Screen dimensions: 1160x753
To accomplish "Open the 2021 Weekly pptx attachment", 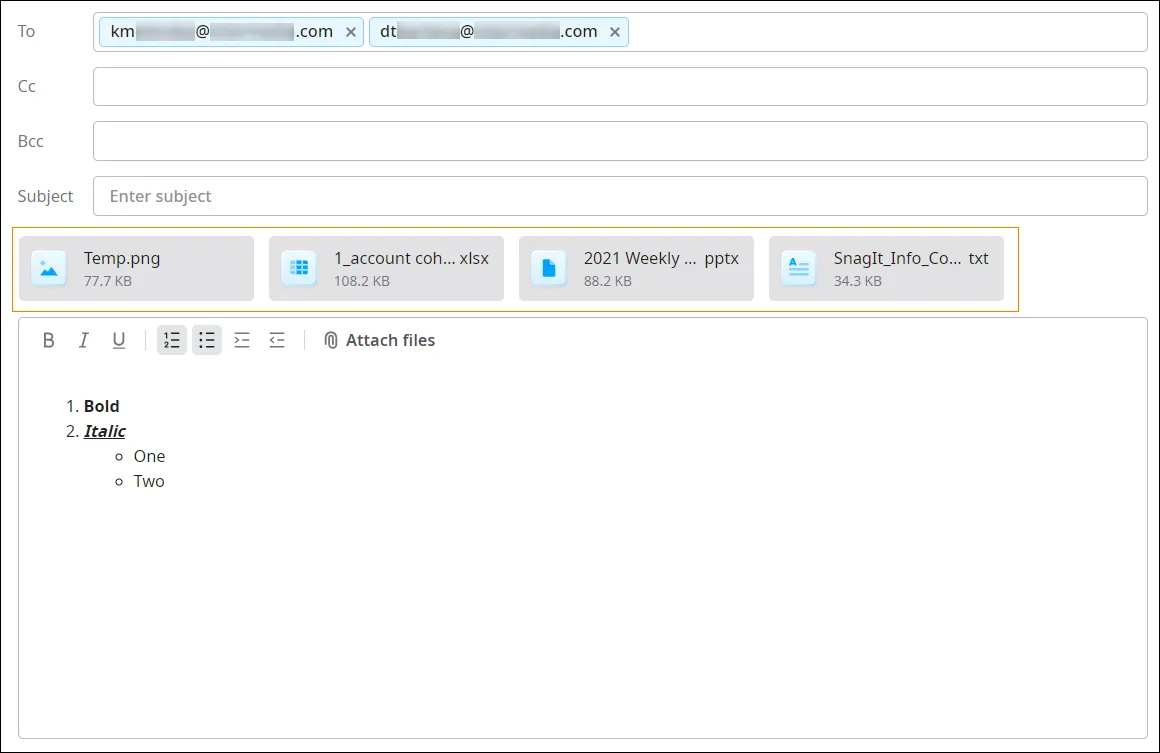I will pos(636,269).
